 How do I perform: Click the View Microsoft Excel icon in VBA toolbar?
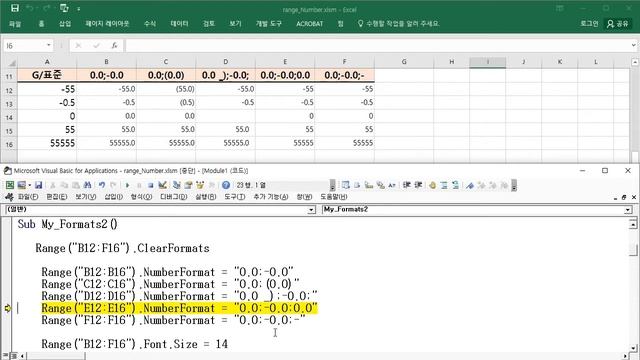click(x=10, y=185)
